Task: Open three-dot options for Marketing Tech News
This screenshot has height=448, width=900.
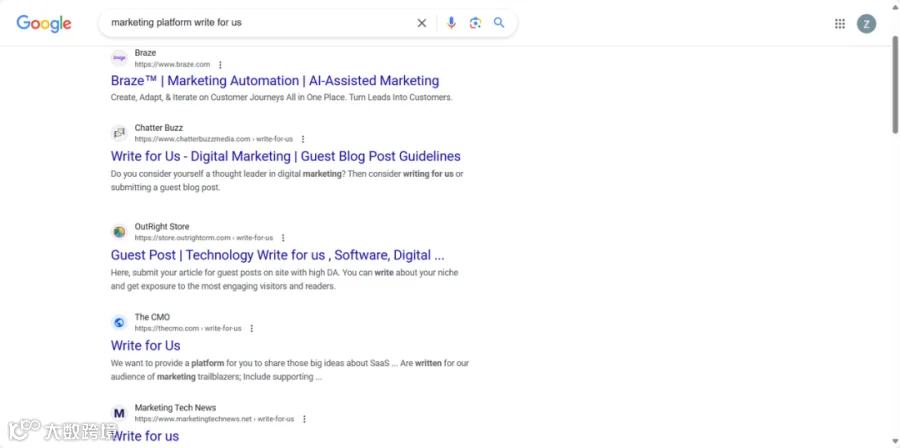Action: pyautogui.click(x=304, y=419)
